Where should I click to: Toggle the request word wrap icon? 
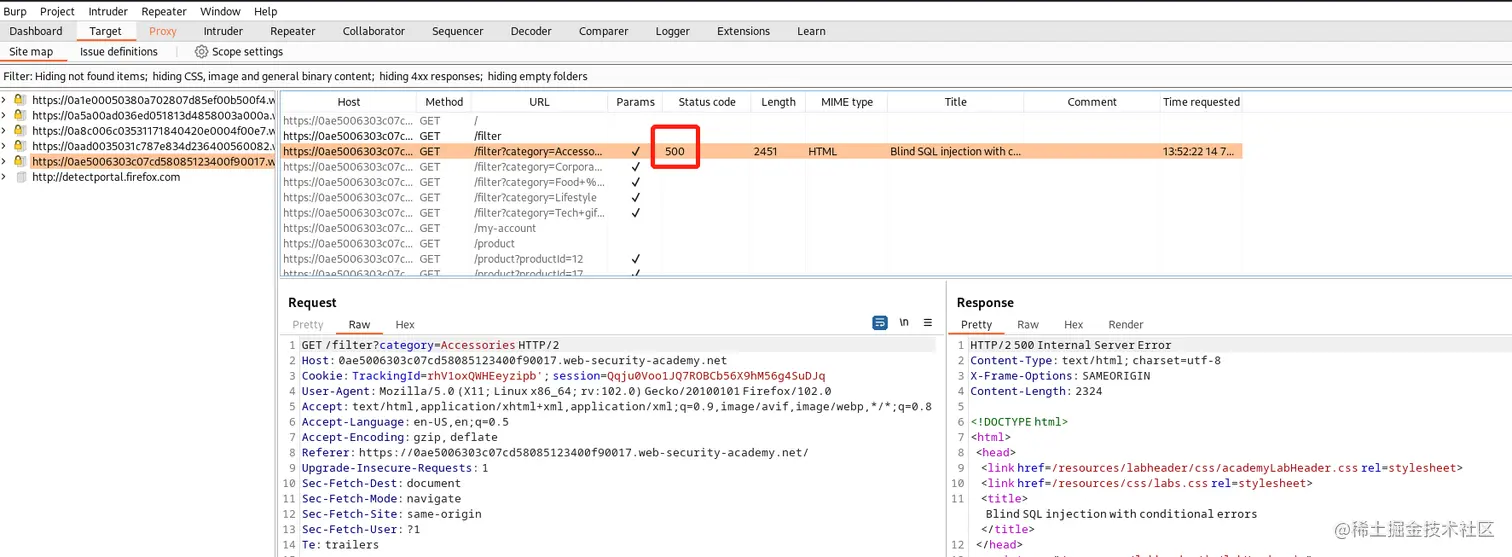click(880, 323)
